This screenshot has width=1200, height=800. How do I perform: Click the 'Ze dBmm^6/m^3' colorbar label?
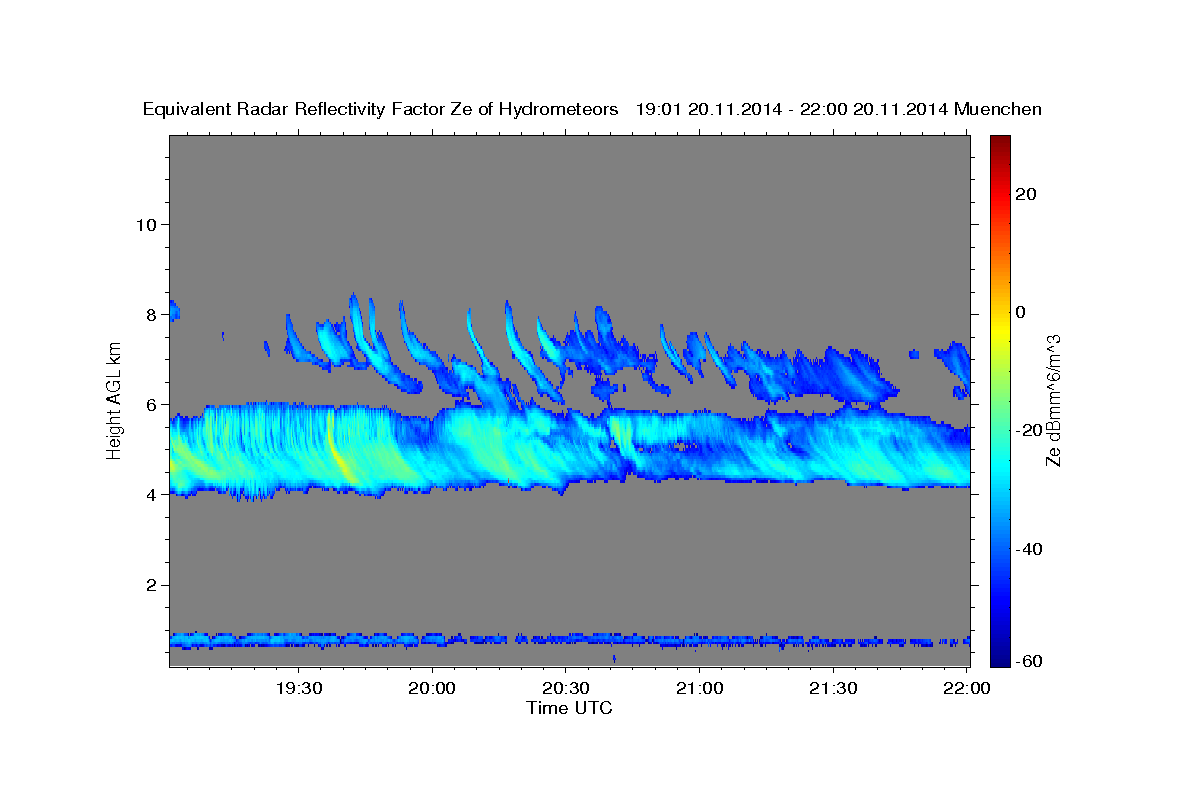point(1052,400)
